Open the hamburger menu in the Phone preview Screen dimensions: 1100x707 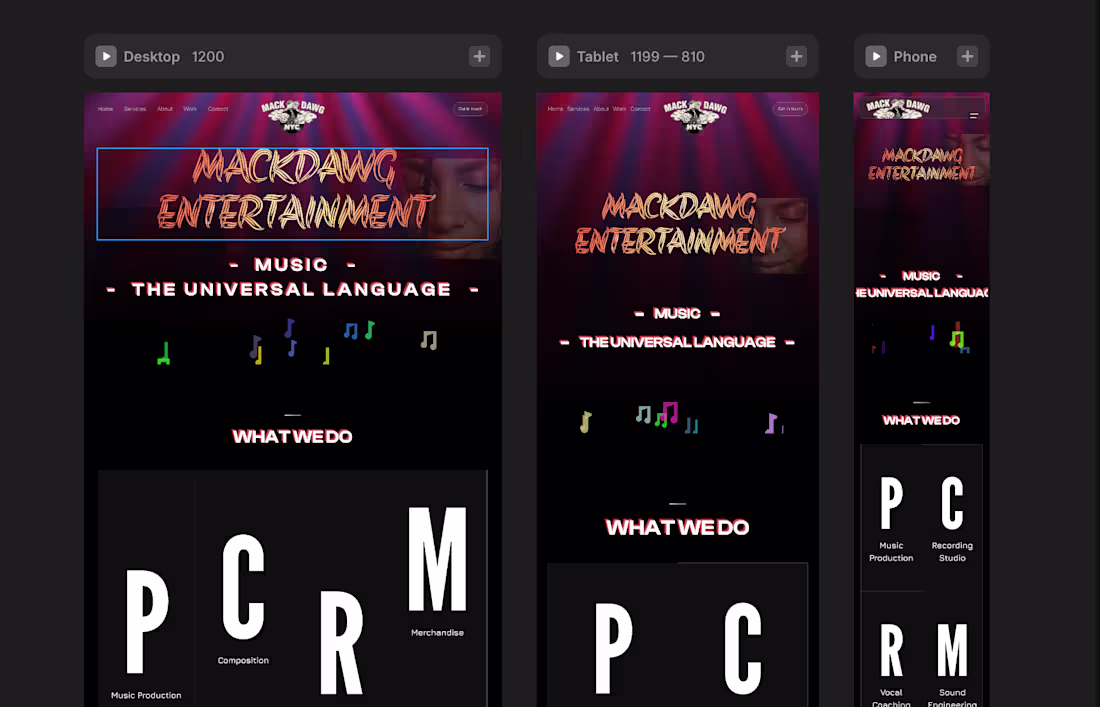(x=972, y=115)
